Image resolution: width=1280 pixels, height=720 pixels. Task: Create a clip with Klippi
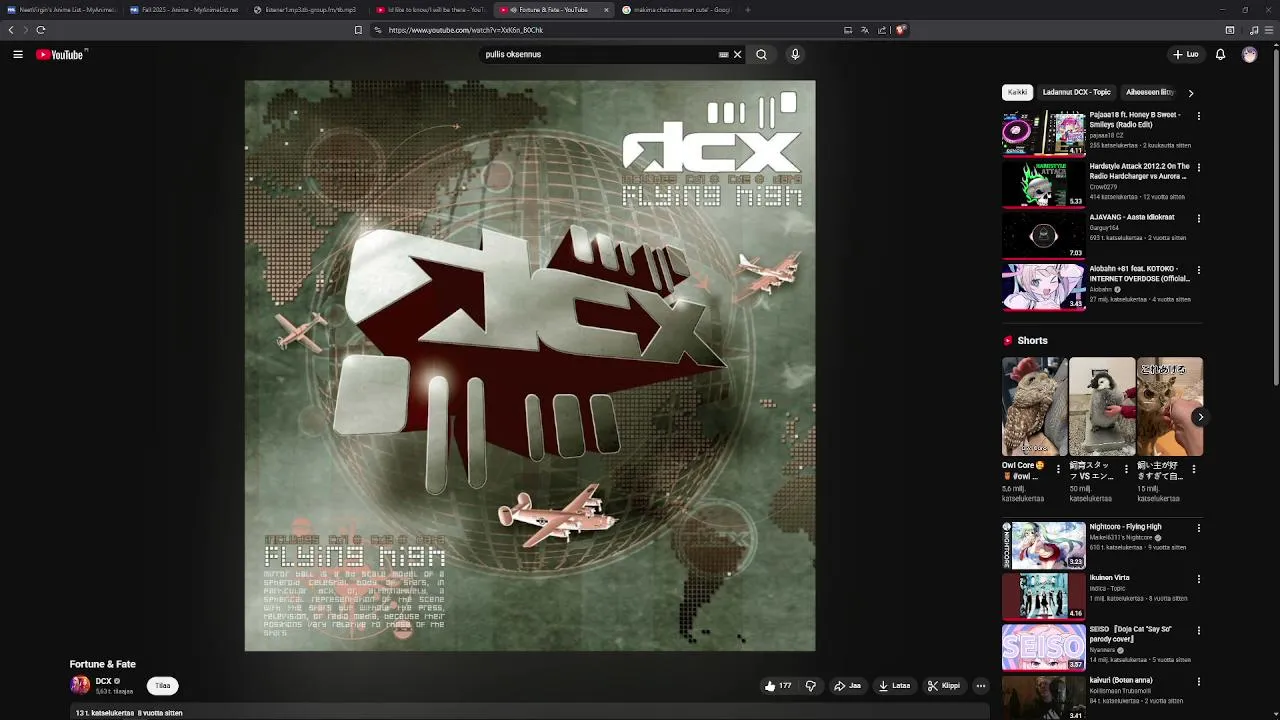[x=944, y=686]
